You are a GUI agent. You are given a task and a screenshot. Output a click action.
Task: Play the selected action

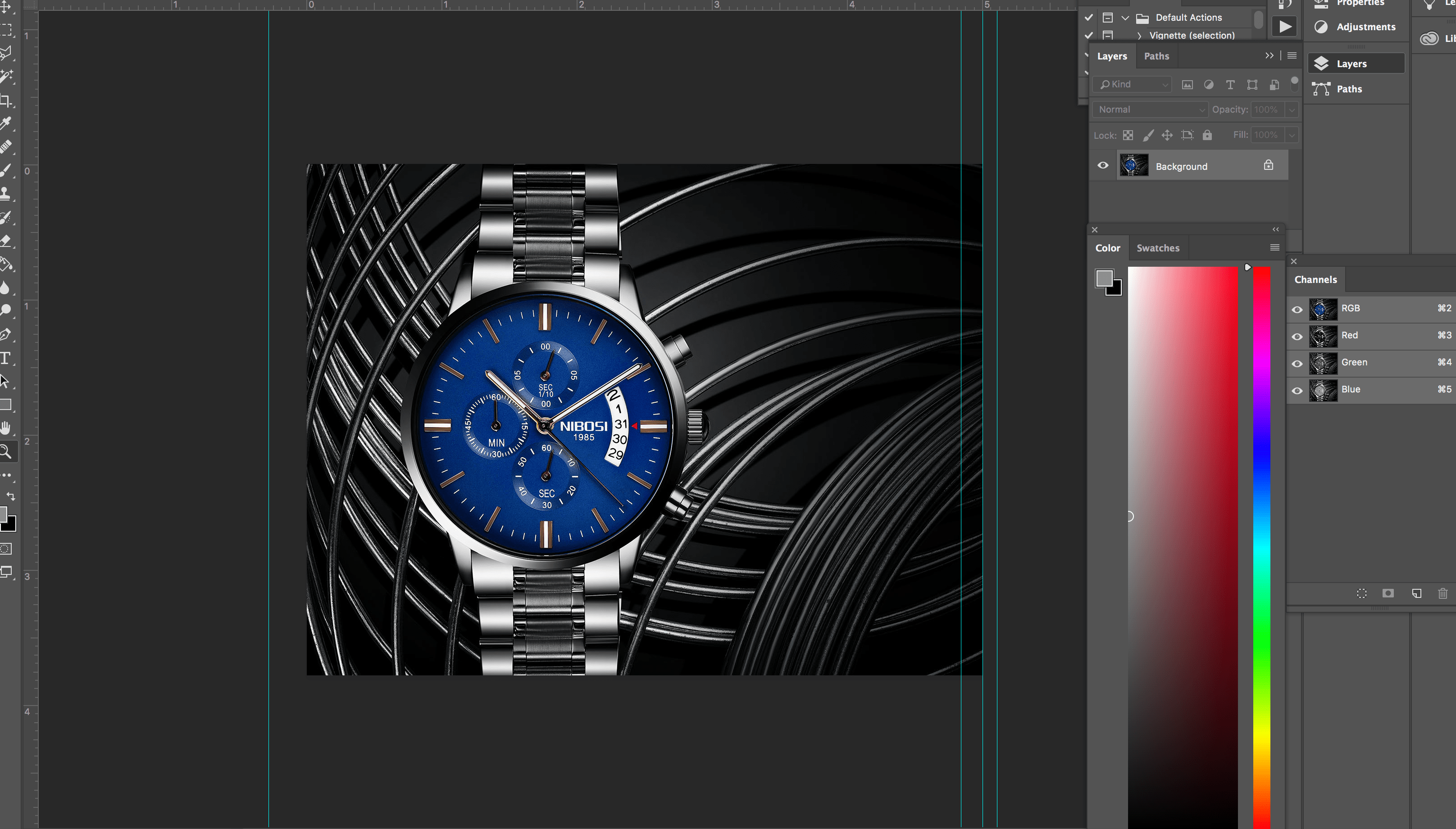pos(1285,26)
